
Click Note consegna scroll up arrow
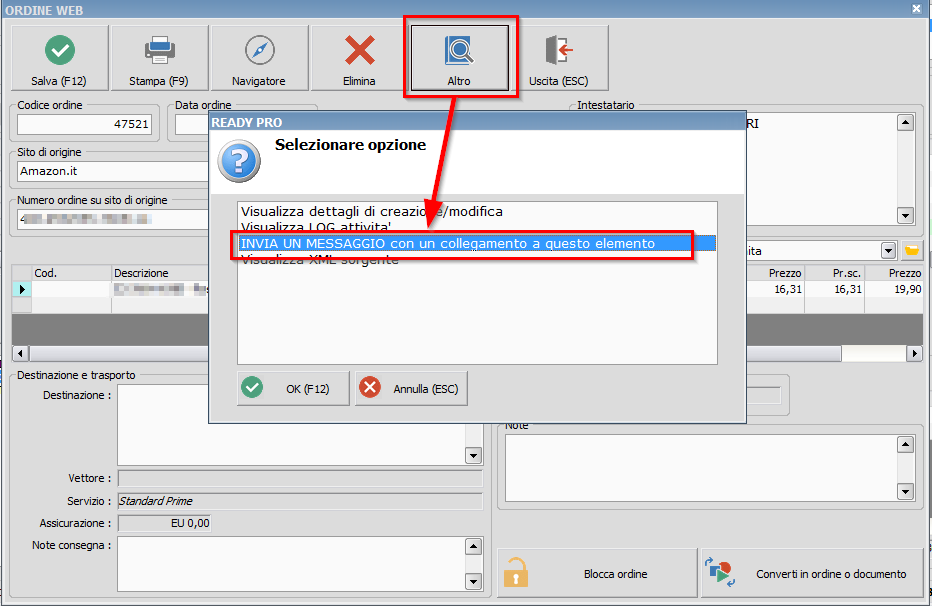[x=473, y=547]
